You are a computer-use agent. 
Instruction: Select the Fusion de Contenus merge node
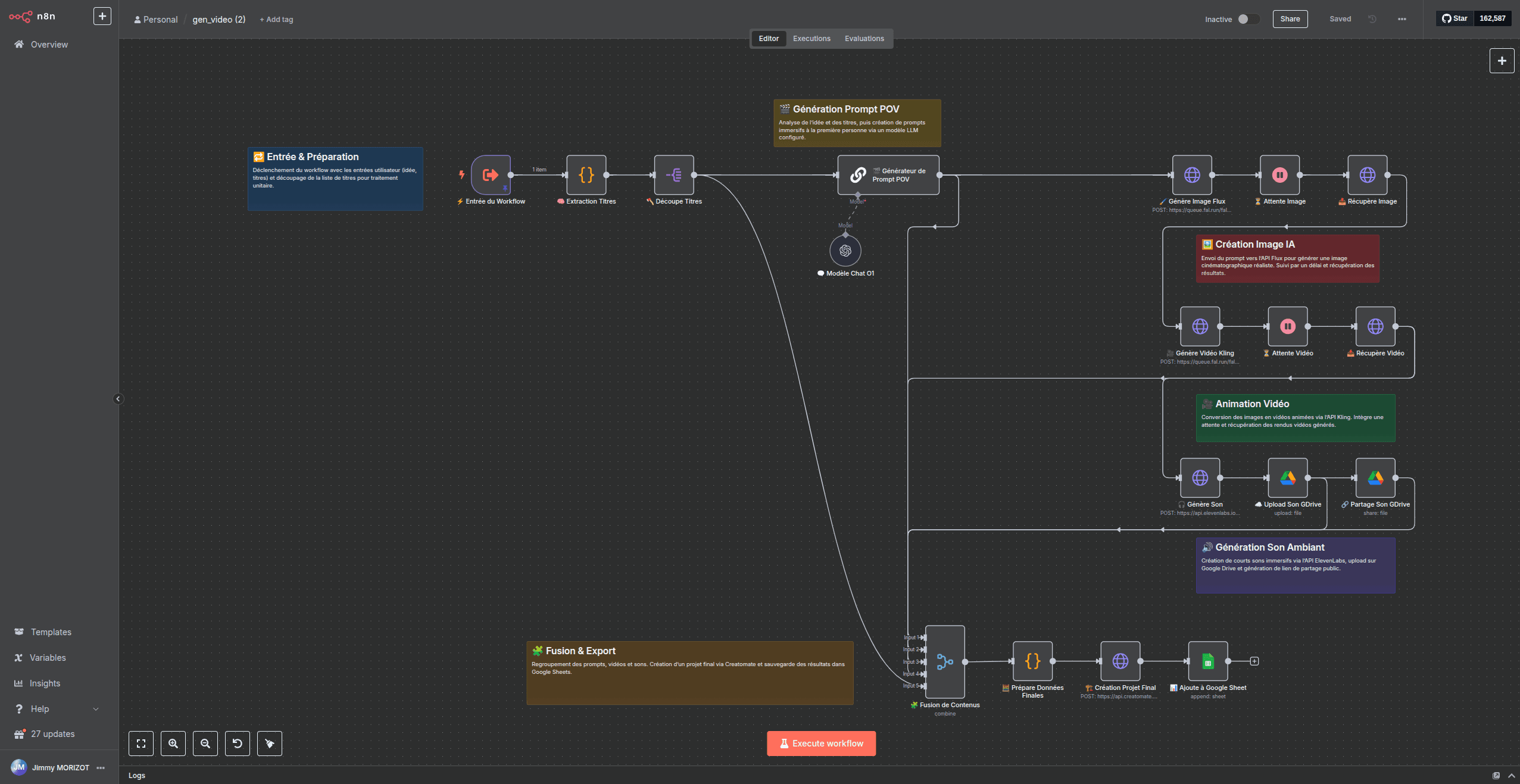point(944,661)
